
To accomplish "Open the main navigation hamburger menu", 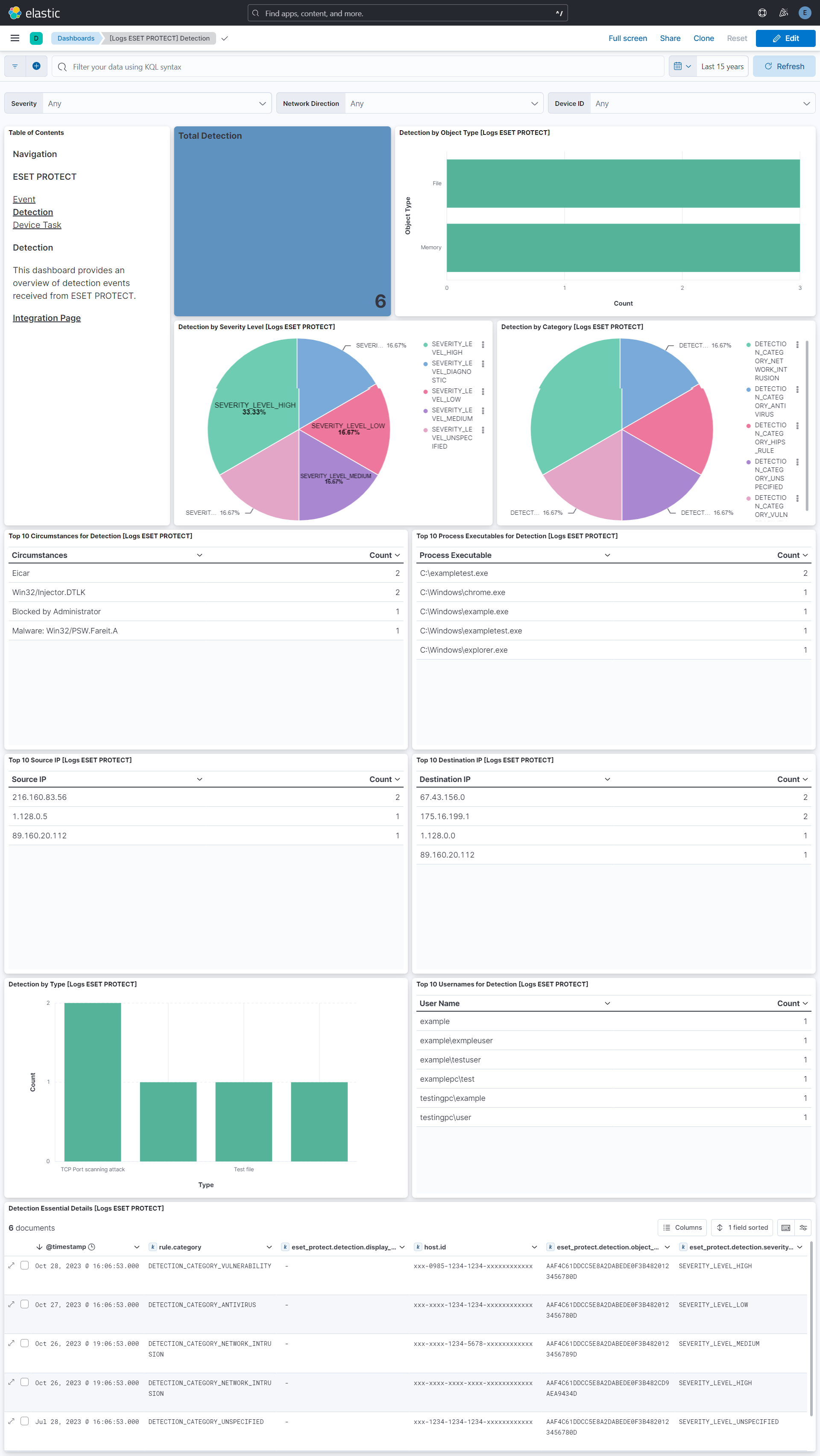I will (x=15, y=38).
